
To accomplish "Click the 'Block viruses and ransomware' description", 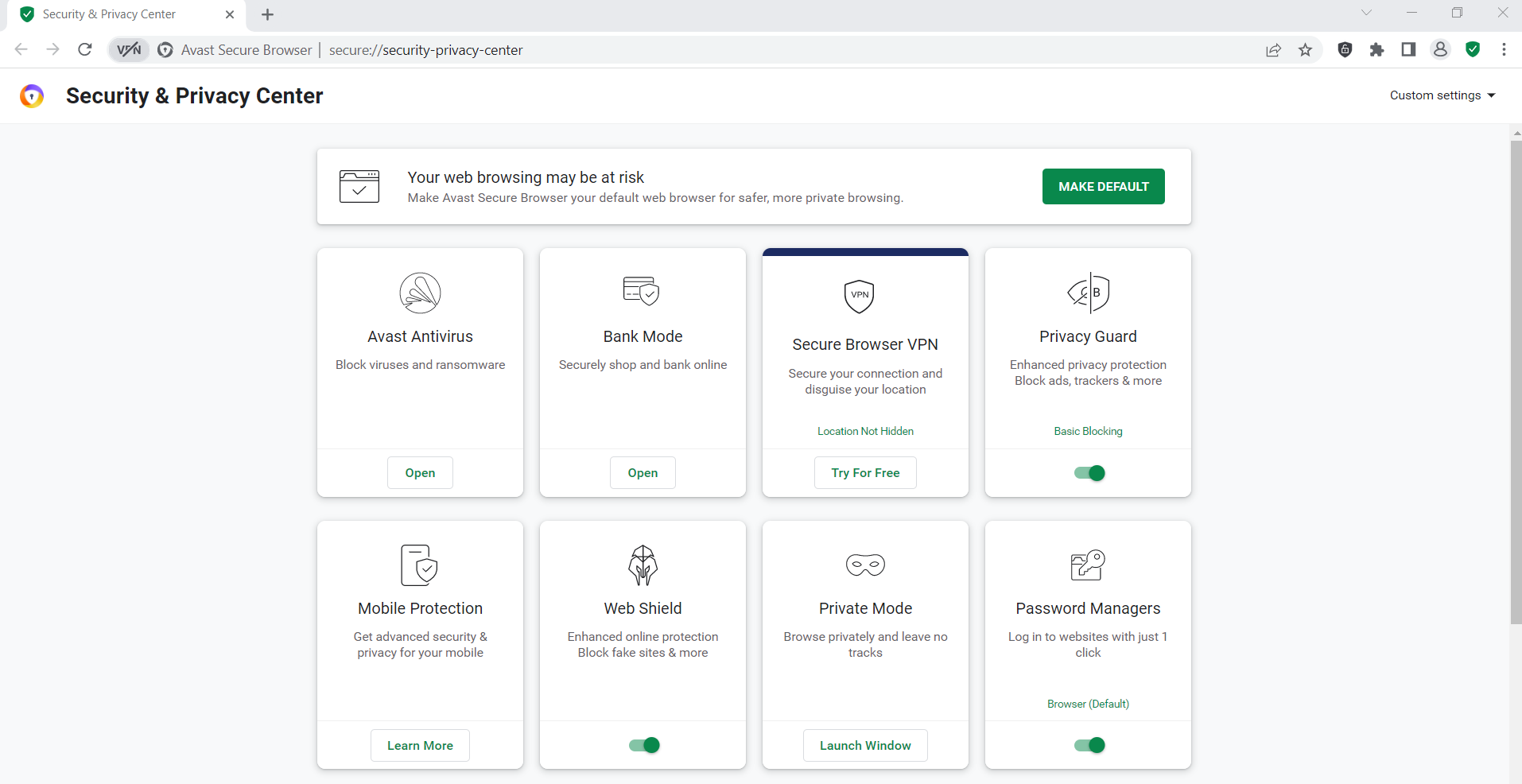I will (420, 365).
